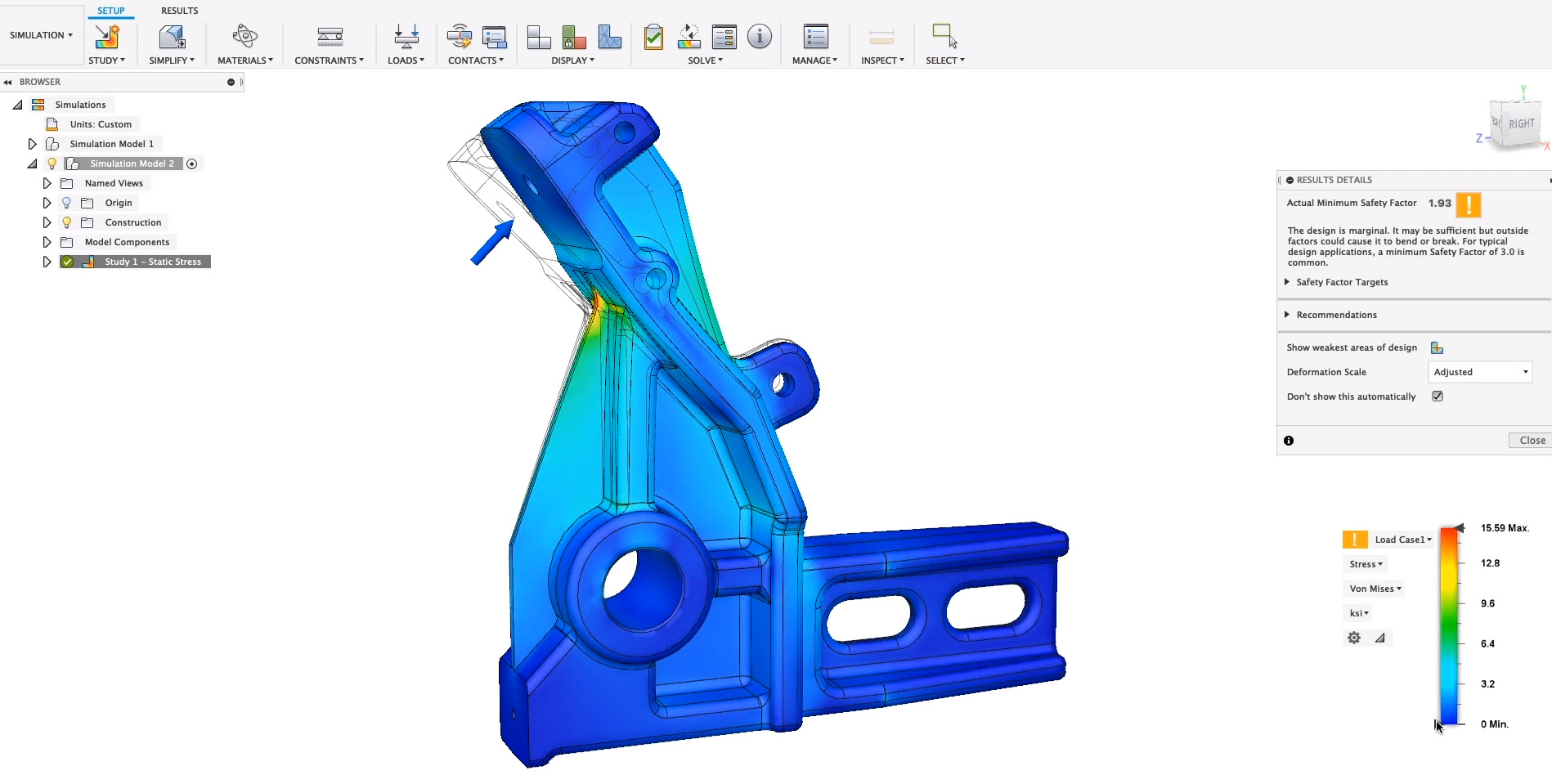Click the Structural Loads icon
This screenshot has height=784, width=1552.
(406, 37)
